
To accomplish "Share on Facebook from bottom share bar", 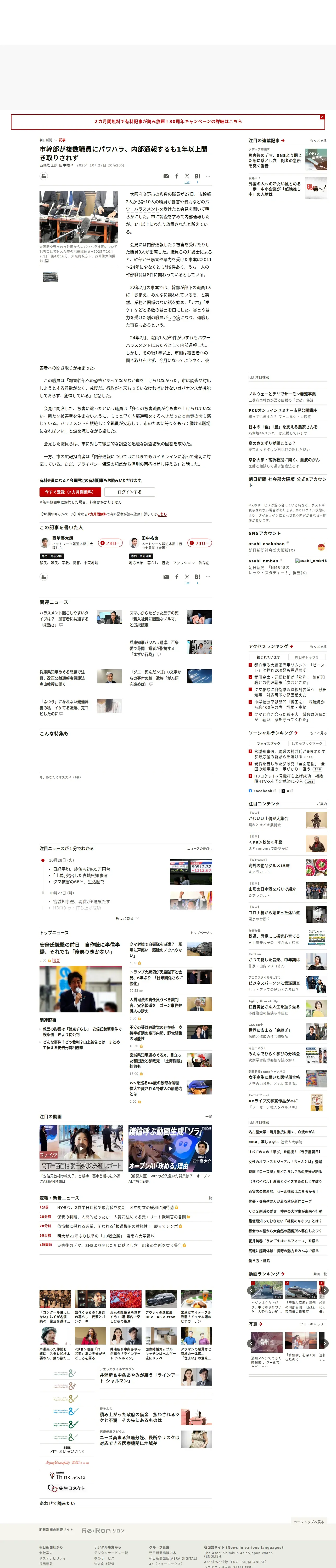I will 177,577.
